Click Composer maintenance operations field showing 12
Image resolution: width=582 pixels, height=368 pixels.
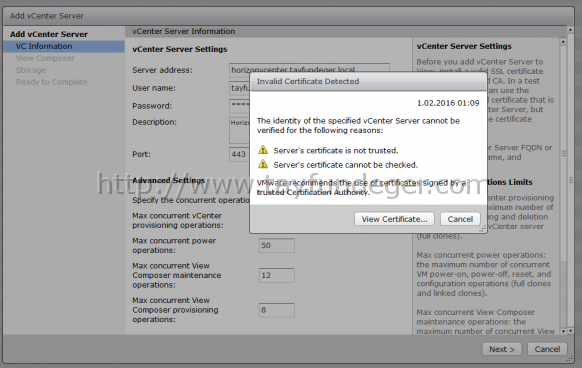(x=277, y=276)
